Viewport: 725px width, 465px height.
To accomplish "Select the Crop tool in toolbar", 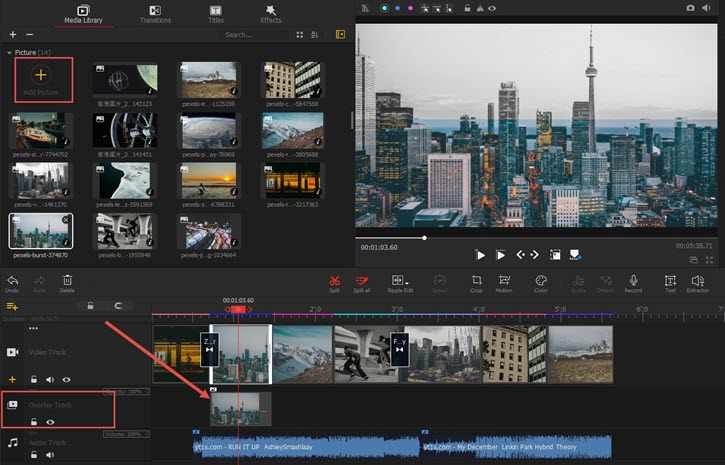I will [x=476, y=280].
